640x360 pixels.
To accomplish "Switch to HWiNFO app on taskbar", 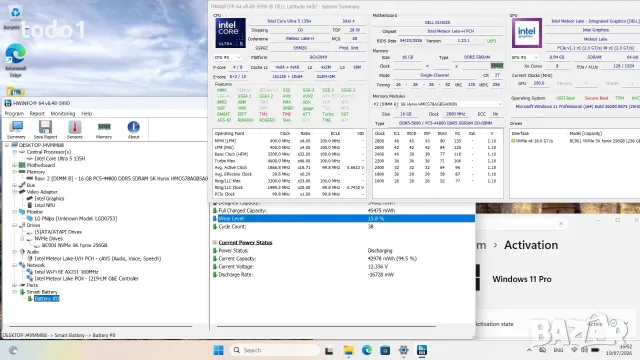I will [422, 350].
